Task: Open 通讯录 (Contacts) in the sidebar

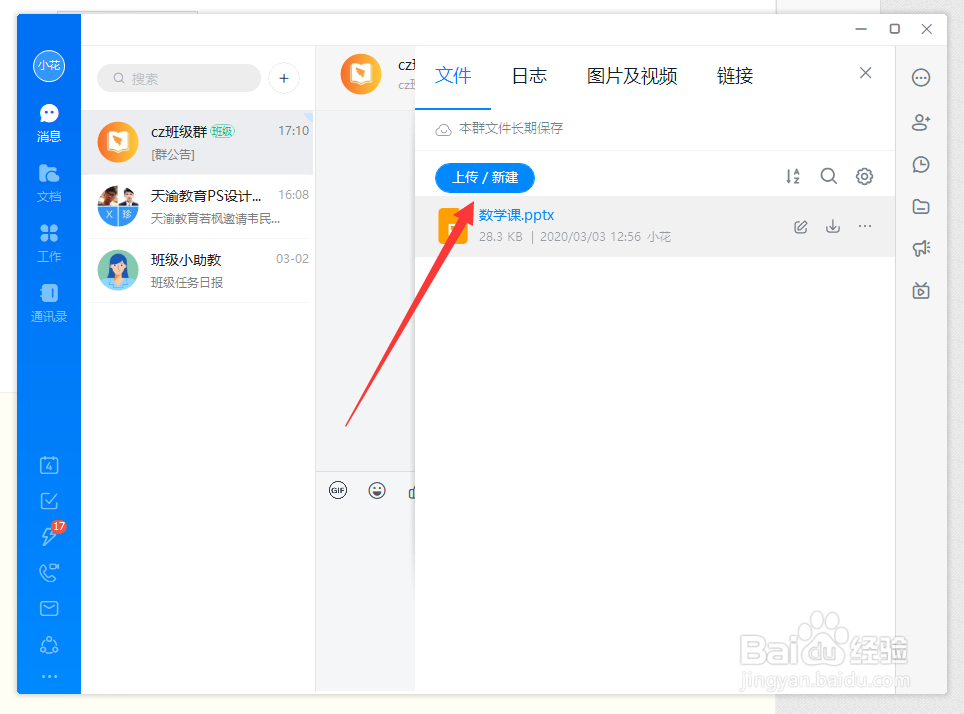Action: tap(48, 302)
